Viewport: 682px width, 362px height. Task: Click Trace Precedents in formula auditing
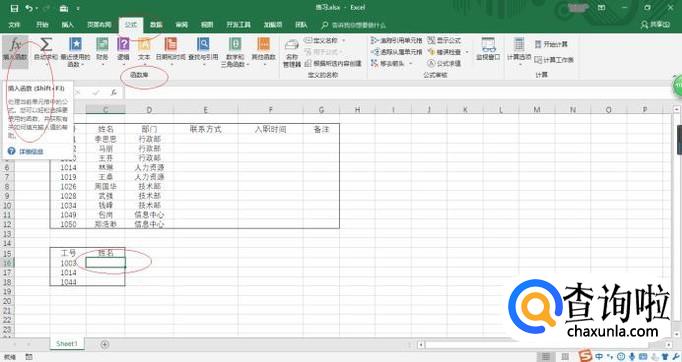click(396, 40)
